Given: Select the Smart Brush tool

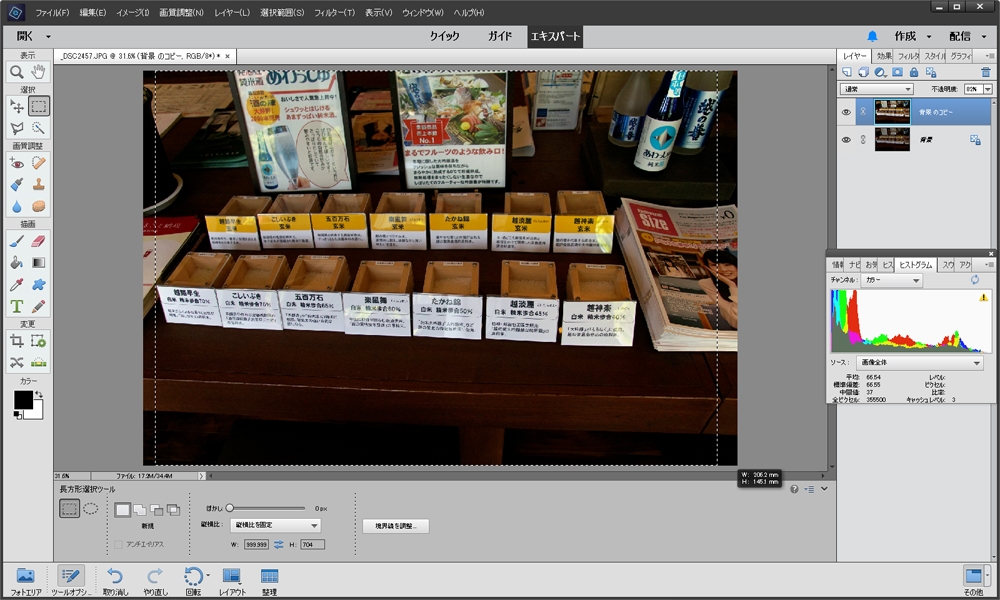Looking at the screenshot, I should (17, 185).
